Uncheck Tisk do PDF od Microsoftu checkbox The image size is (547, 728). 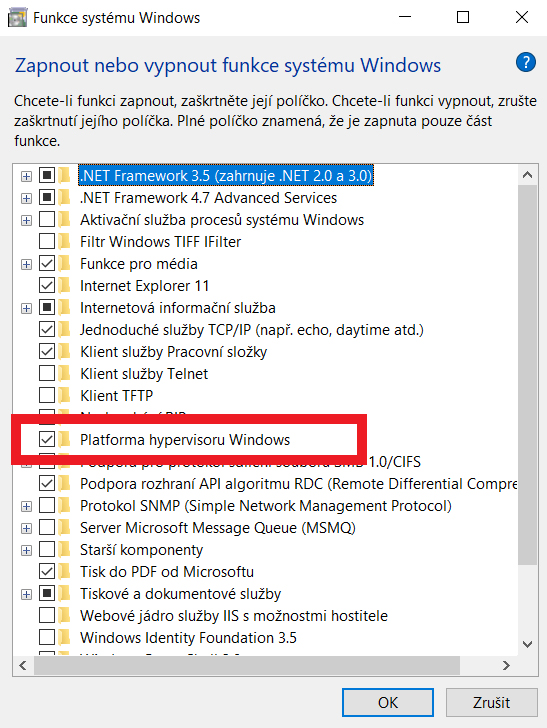tap(47, 572)
